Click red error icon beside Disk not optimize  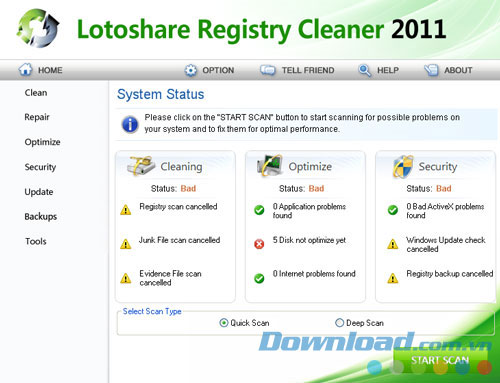tap(259, 244)
